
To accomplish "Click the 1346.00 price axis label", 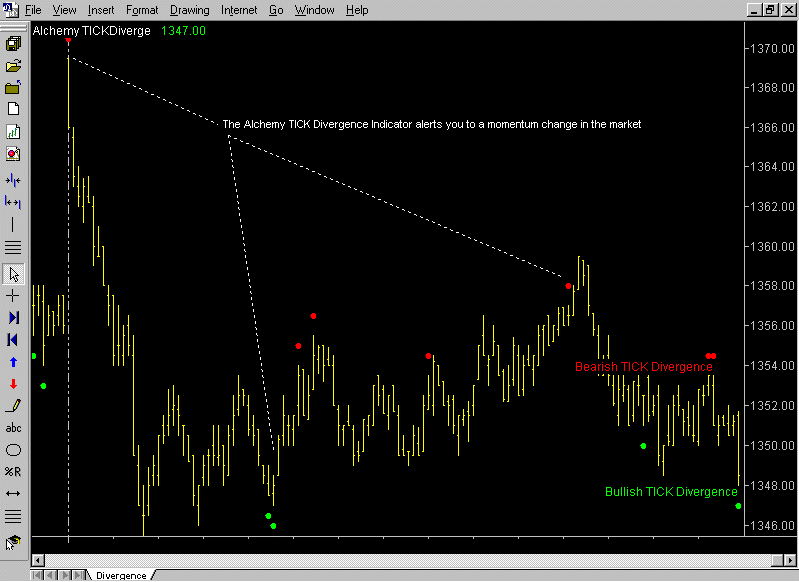I will click(773, 525).
